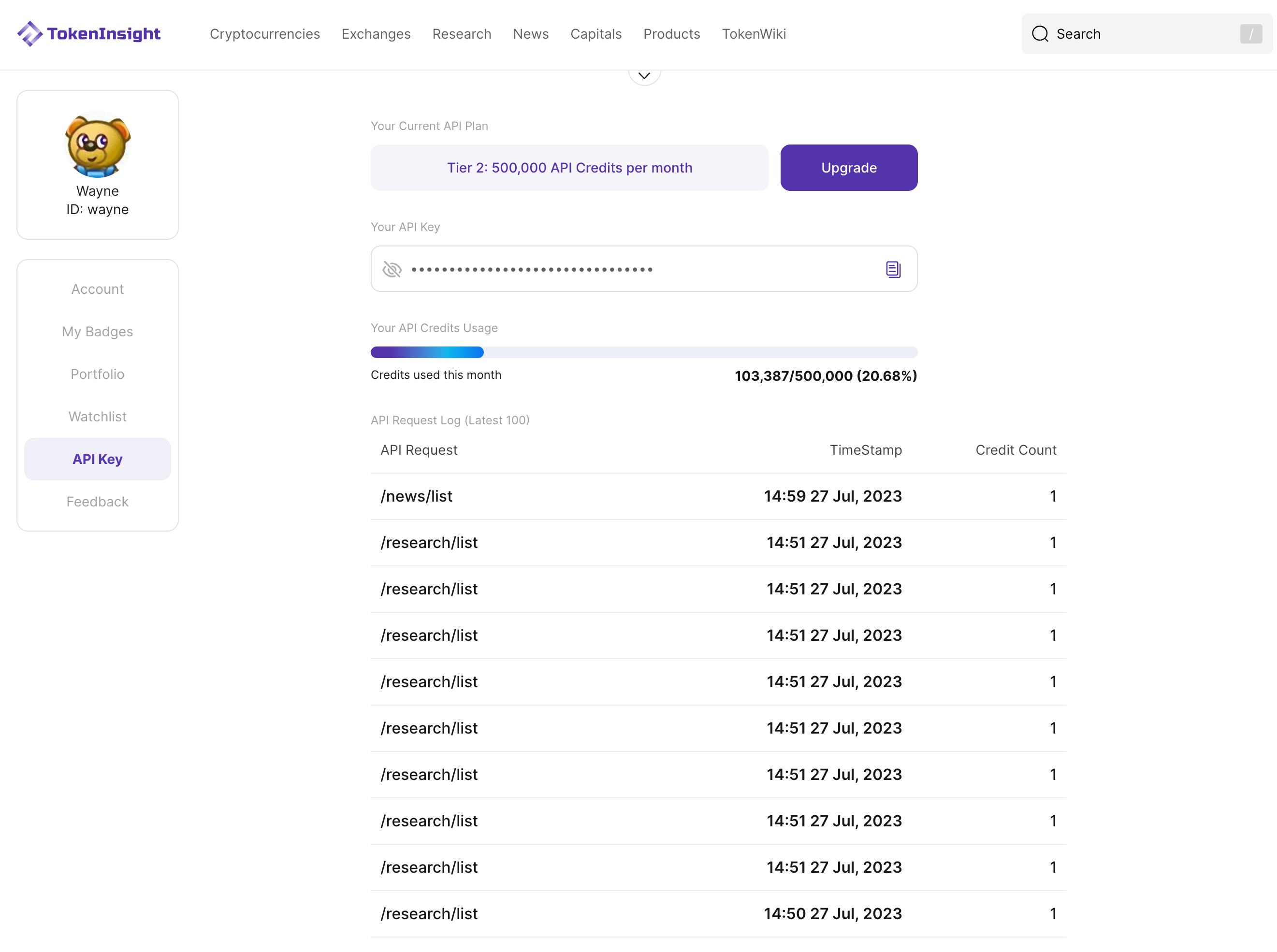
Task: Copy the API key with copy icon
Action: (x=893, y=269)
